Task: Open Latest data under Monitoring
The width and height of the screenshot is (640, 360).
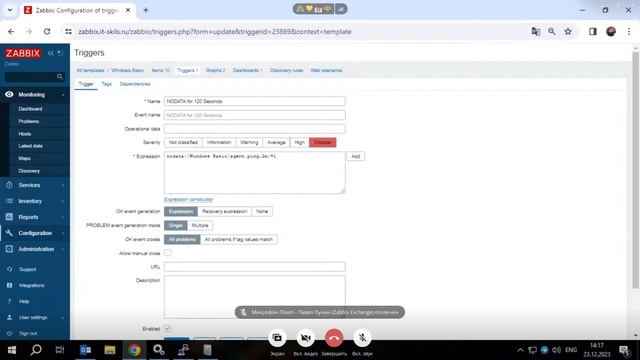Action: [x=30, y=146]
